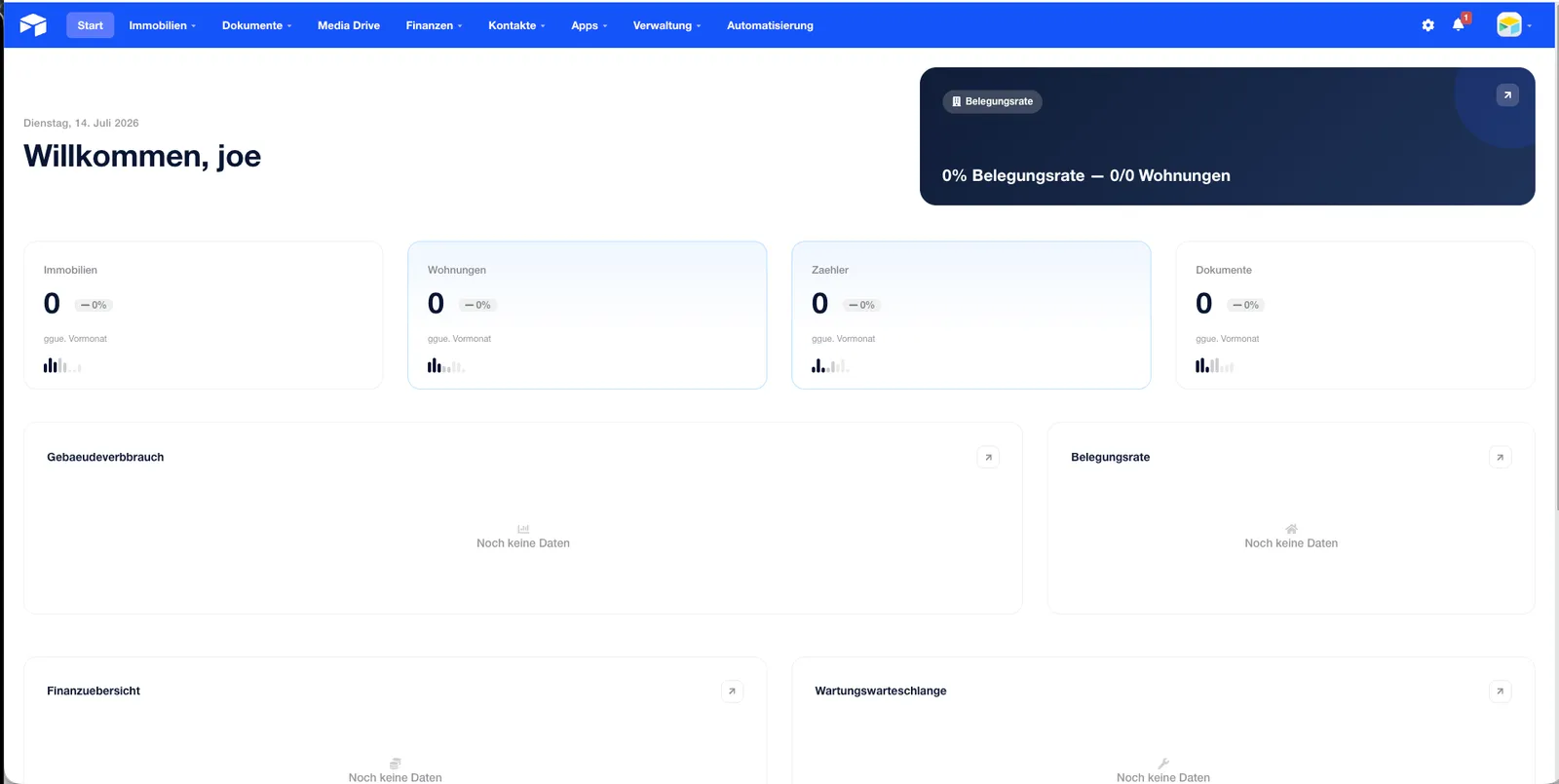Expand the Immobilien menu
Viewport: 1559px width, 784px height.
click(x=162, y=25)
